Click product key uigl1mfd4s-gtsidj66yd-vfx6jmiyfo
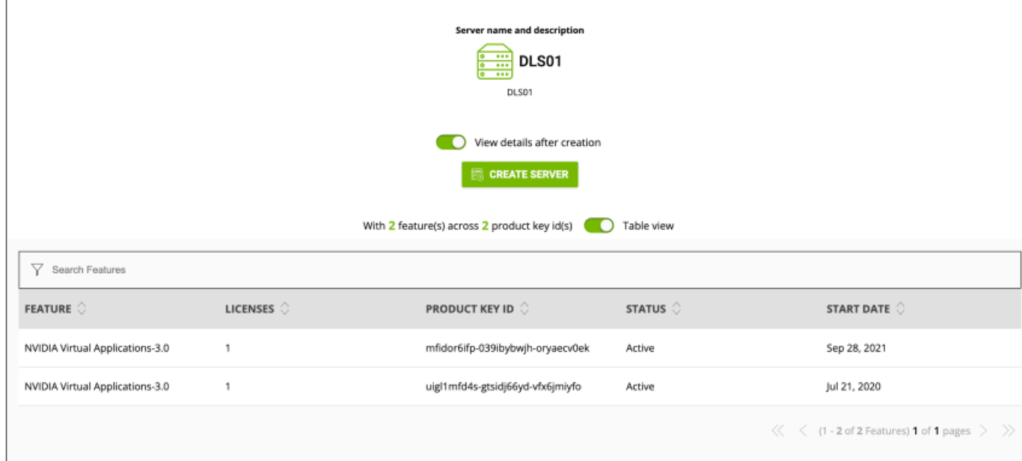This screenshot has width=1022, height=461. click(503, 387)
